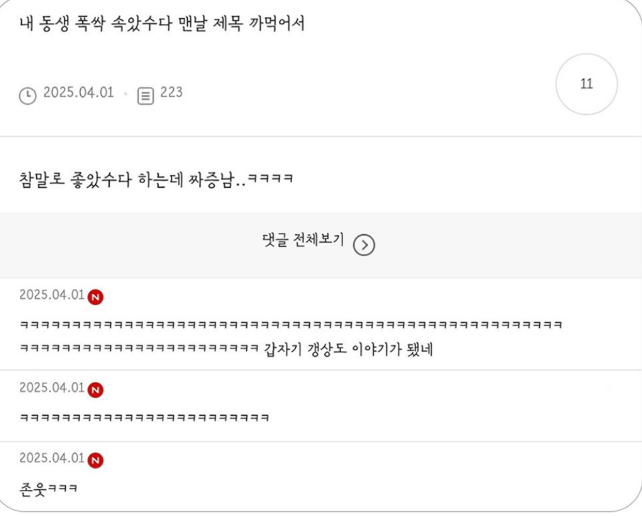Click the gray 댓글 전체보기 banner area
This screenshot has height=516, width=642.
(321, 245)
